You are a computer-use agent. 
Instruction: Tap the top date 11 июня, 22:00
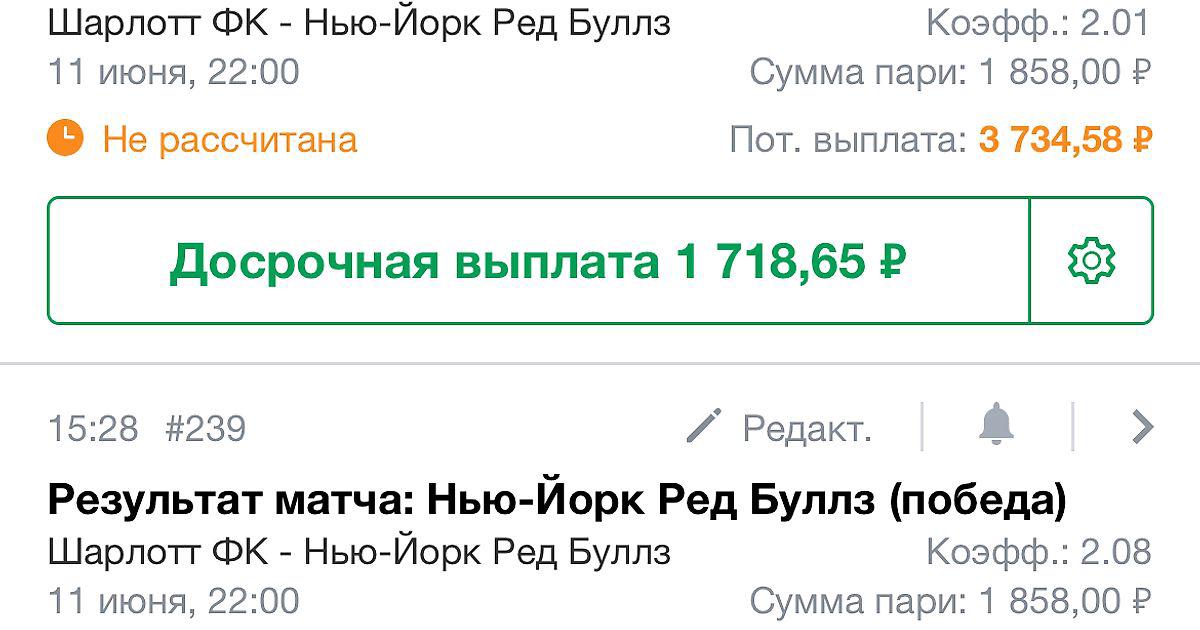pyautogui.click(x=173, y=72)
